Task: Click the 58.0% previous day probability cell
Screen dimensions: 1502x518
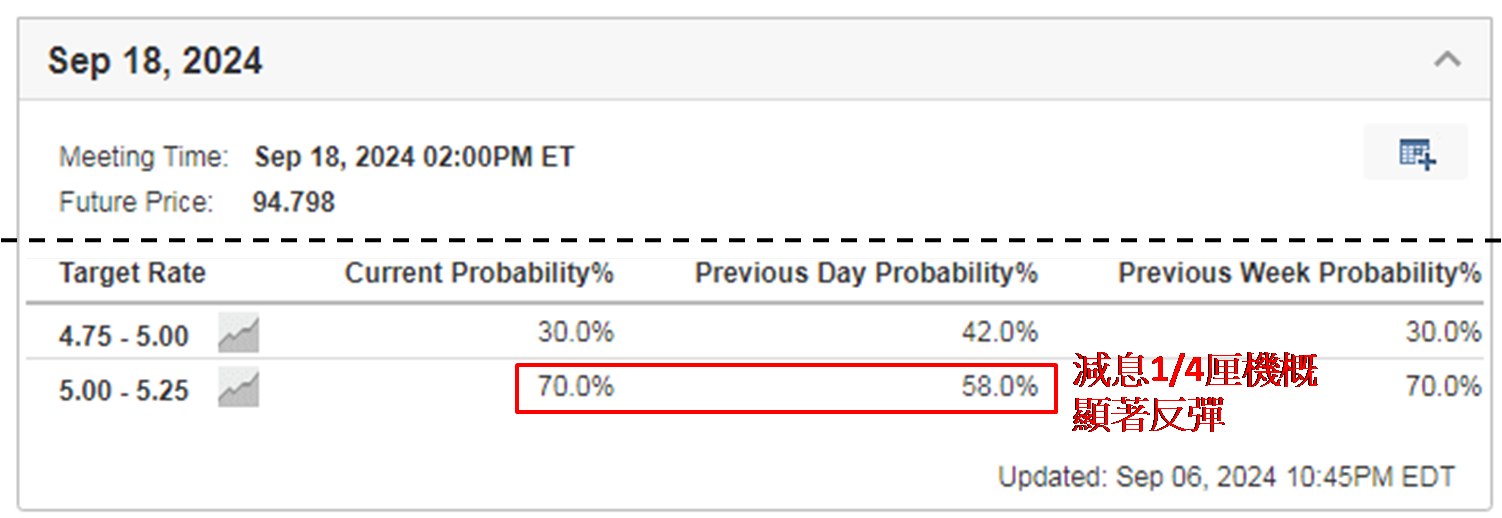Action: pyautogui.click(x=999, y=387)
